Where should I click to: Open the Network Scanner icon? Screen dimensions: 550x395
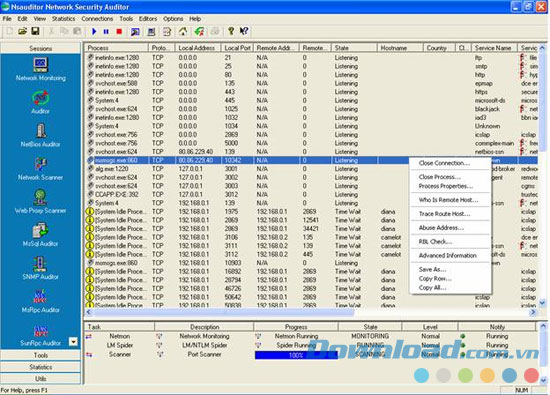click(x=40, y=169)
